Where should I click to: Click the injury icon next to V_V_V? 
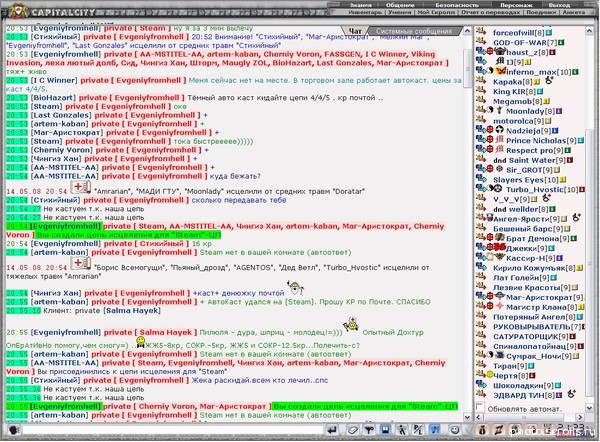547,198
